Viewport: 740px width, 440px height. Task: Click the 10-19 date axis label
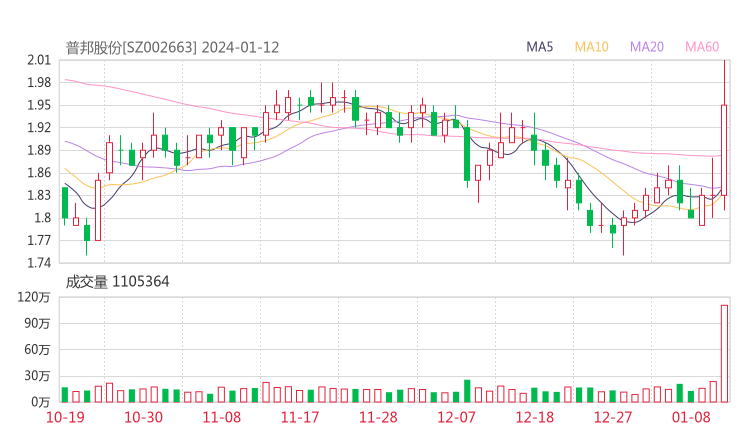pos(65,417)
